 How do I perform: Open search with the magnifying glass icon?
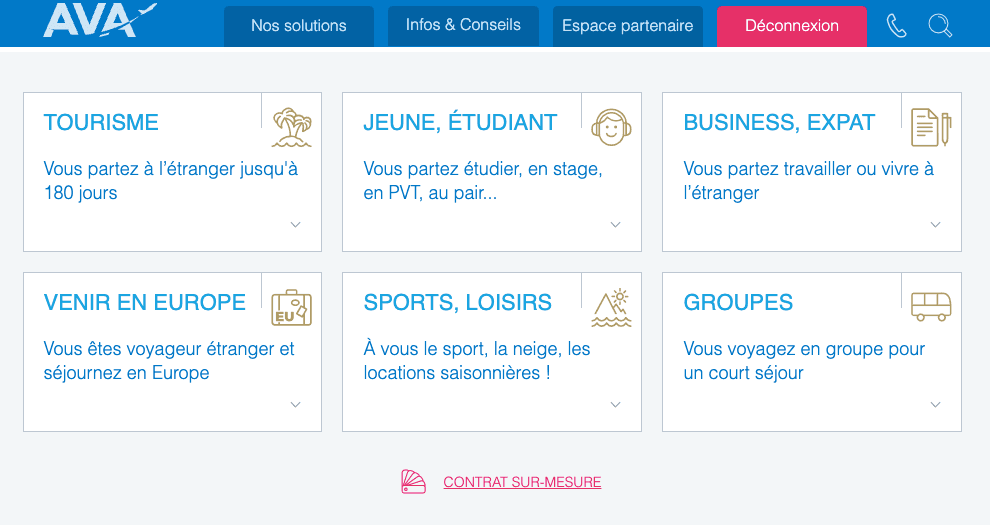point(940,26)
